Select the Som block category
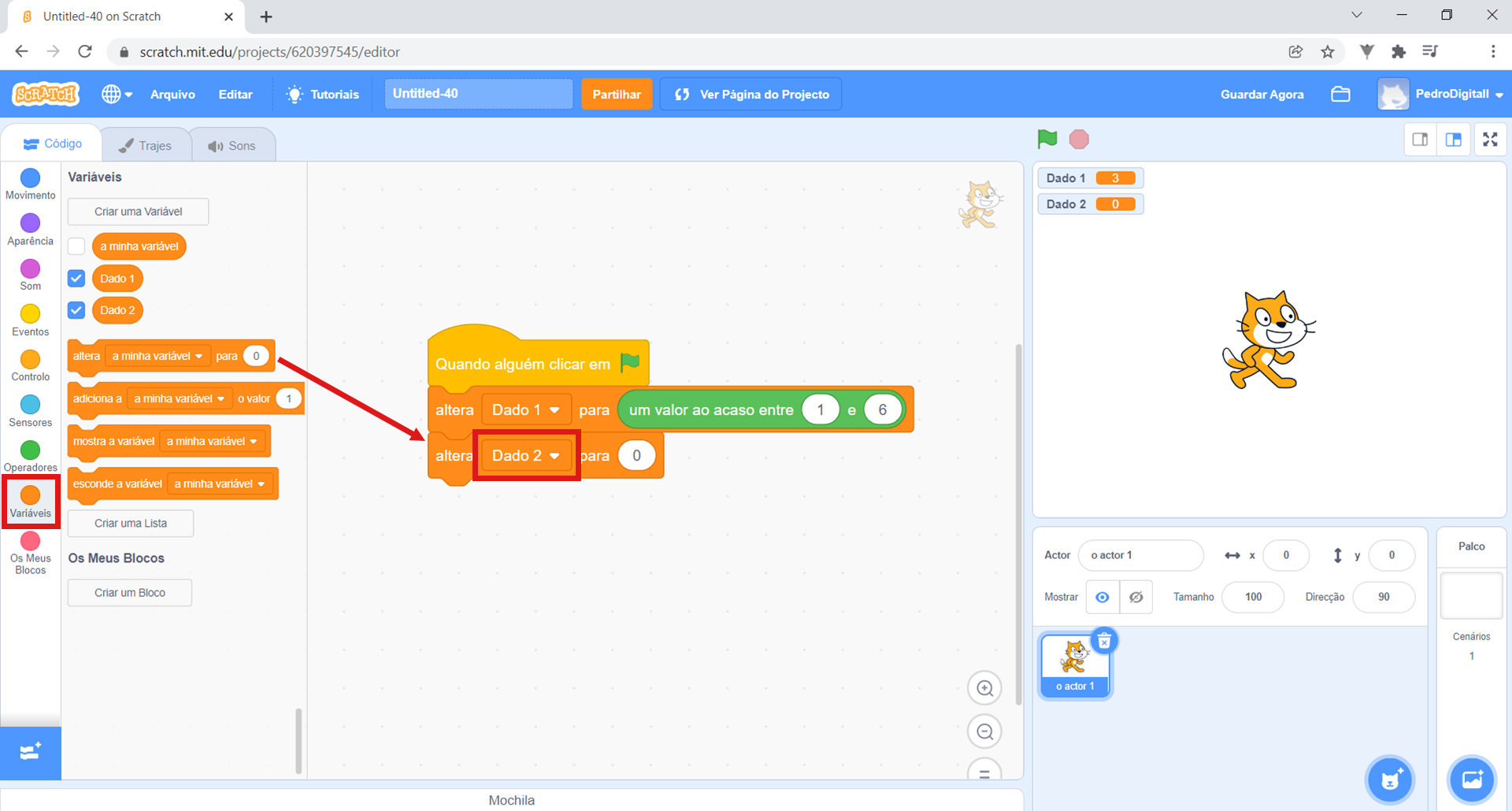Image resolution: width=1512 pixels, height=811 pixels. (30, 275)
